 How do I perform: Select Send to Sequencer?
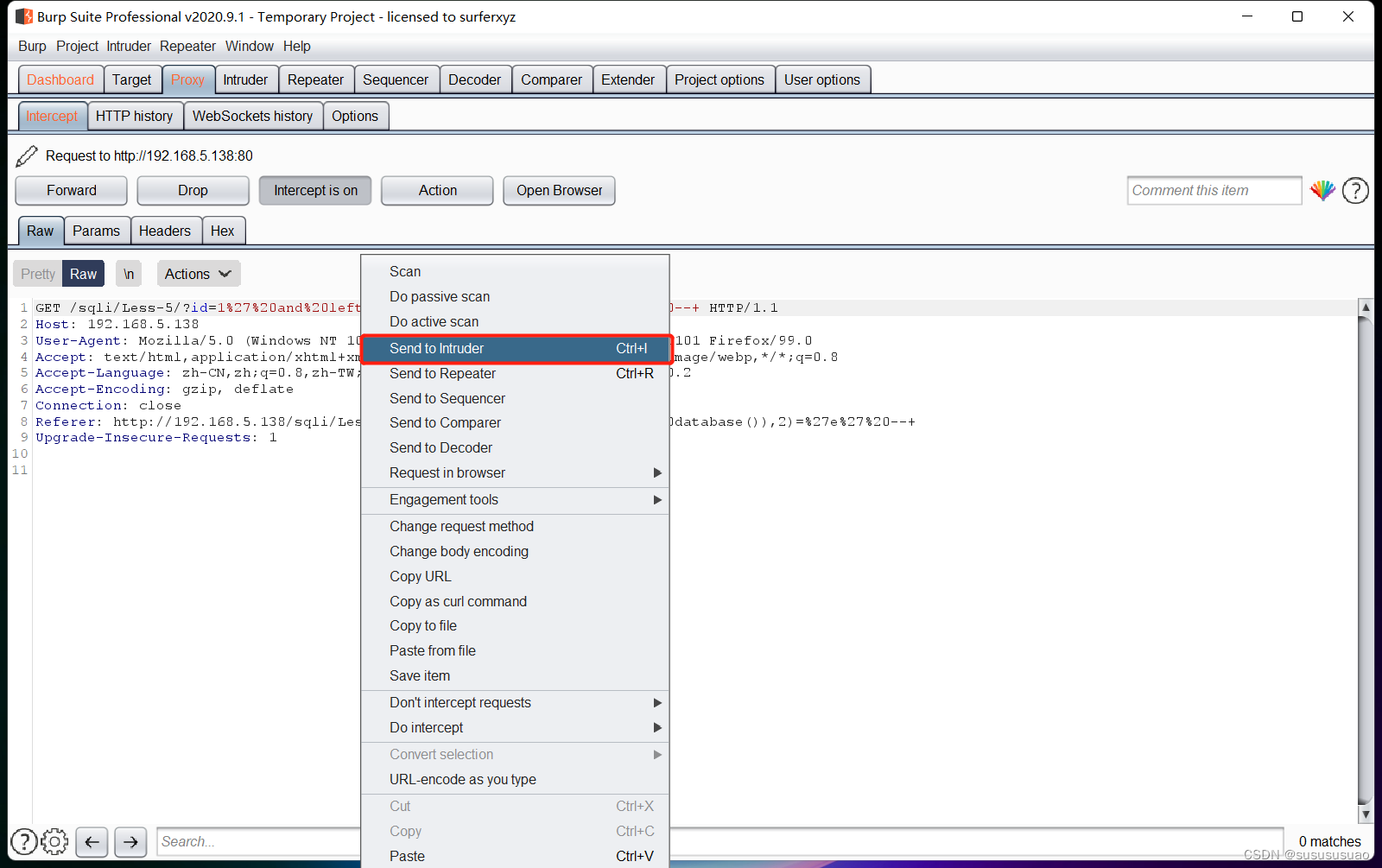(515, 398)
